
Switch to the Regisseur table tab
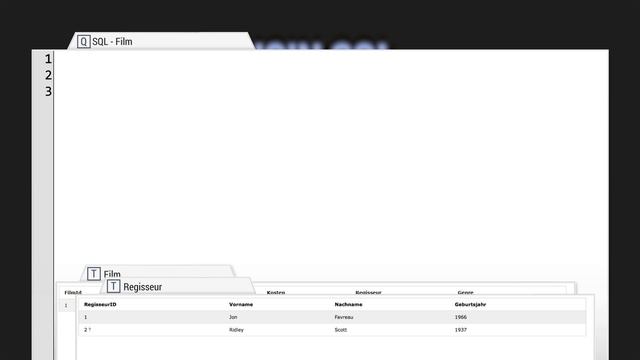tap(178, 286)
